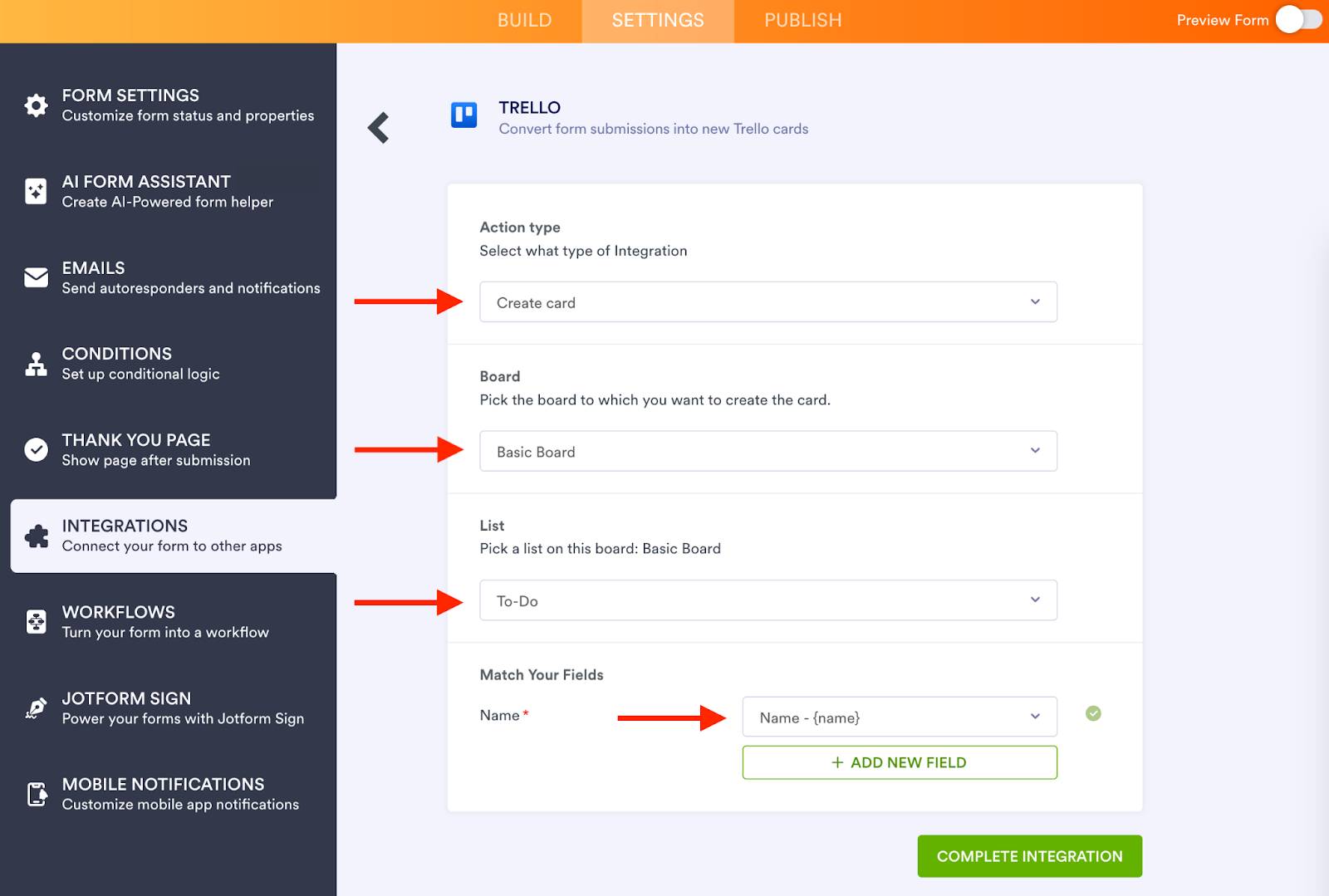Open the Name - {name} field dropdown

900,717
